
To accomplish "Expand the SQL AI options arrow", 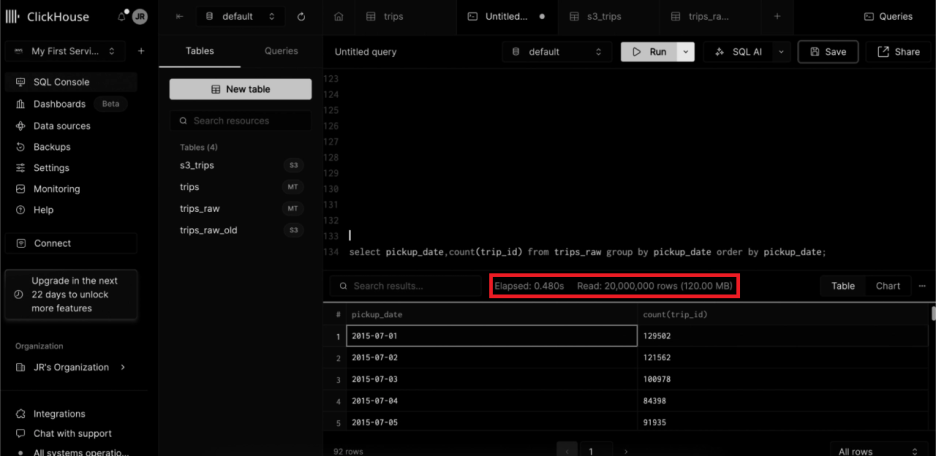I will click(781, 52).
